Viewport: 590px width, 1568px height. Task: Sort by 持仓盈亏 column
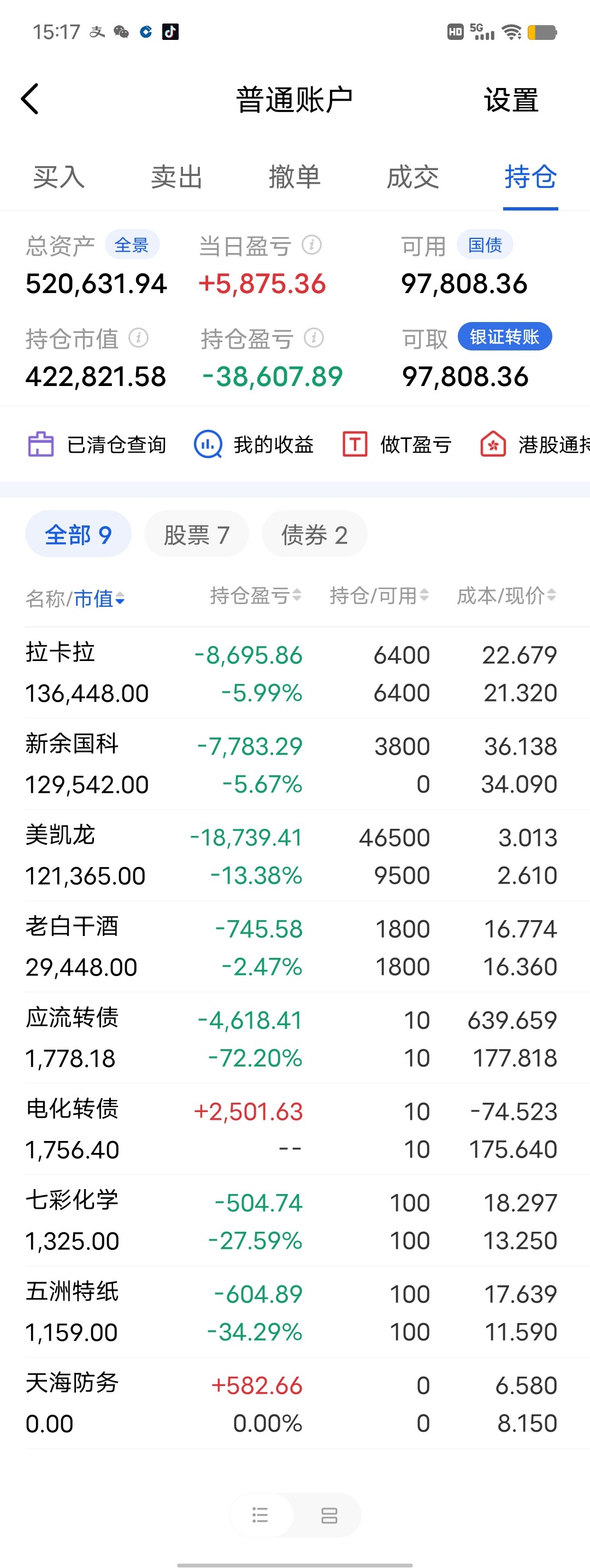tap(256, 596)
